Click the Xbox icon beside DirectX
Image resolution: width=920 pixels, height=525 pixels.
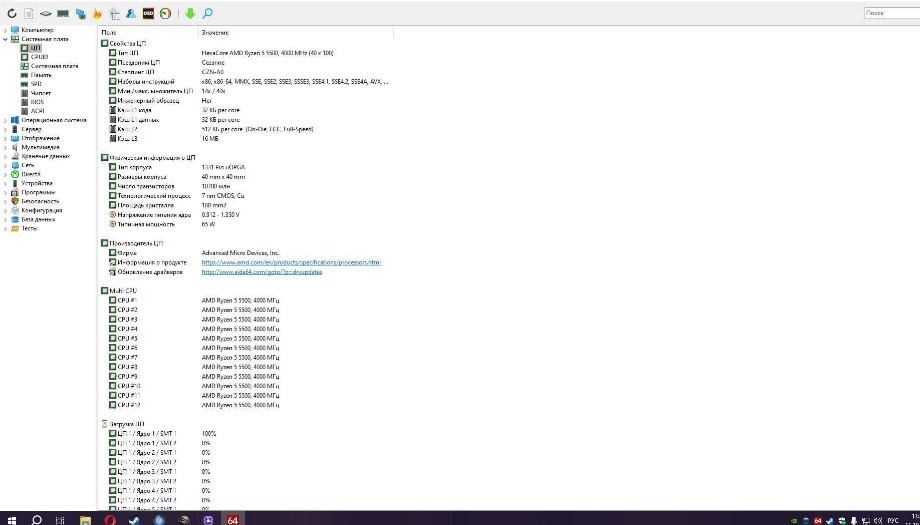(15, 174)
